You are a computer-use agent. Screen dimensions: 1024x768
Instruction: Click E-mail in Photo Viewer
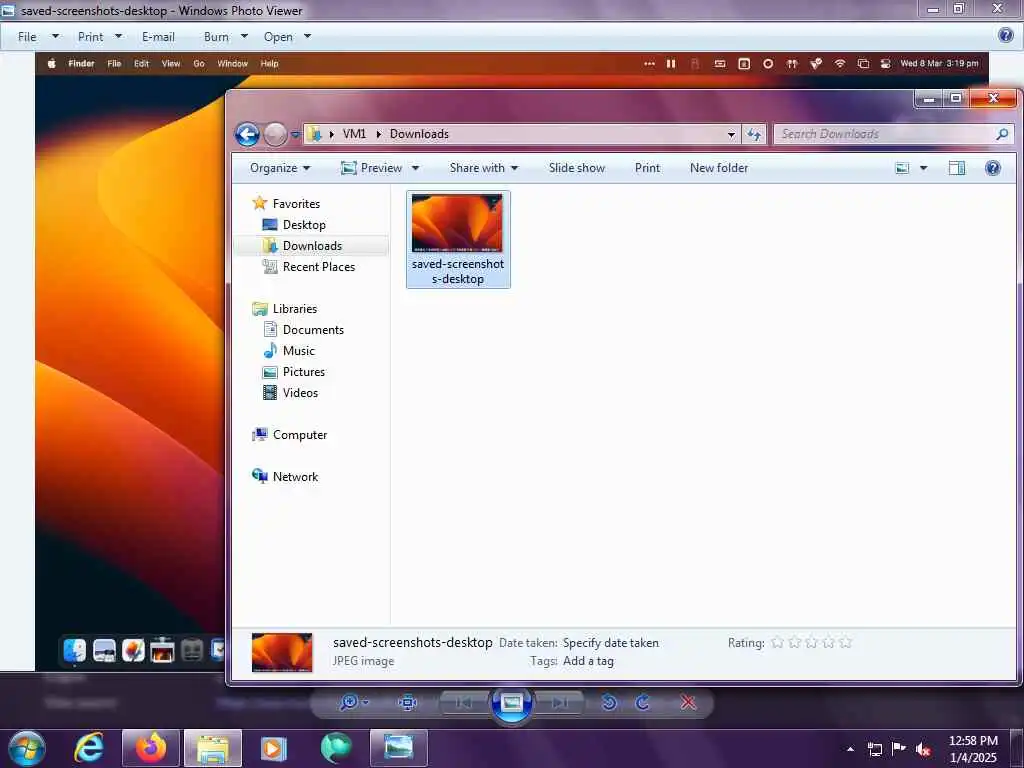tap(158, 37)
